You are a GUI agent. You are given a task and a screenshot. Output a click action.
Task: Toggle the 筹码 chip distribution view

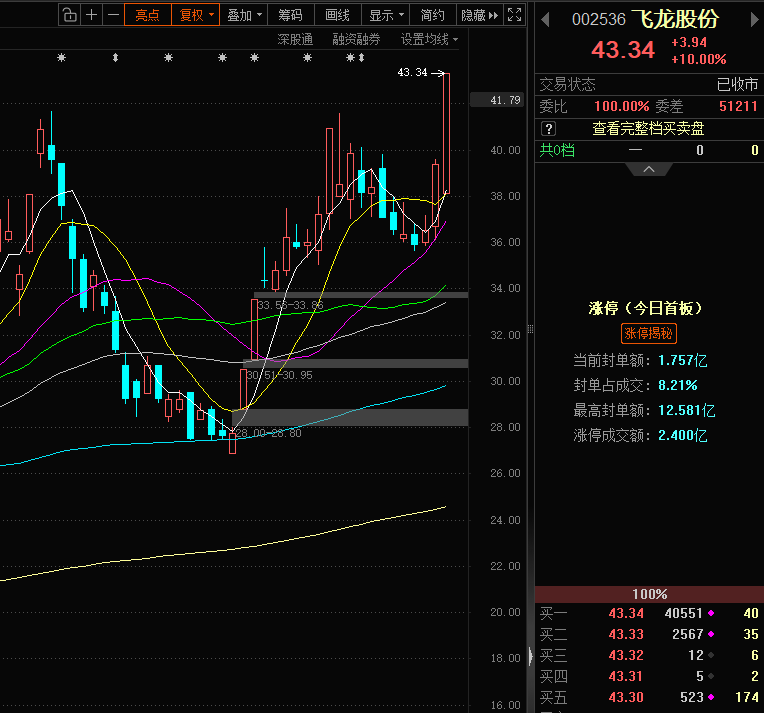290,15
